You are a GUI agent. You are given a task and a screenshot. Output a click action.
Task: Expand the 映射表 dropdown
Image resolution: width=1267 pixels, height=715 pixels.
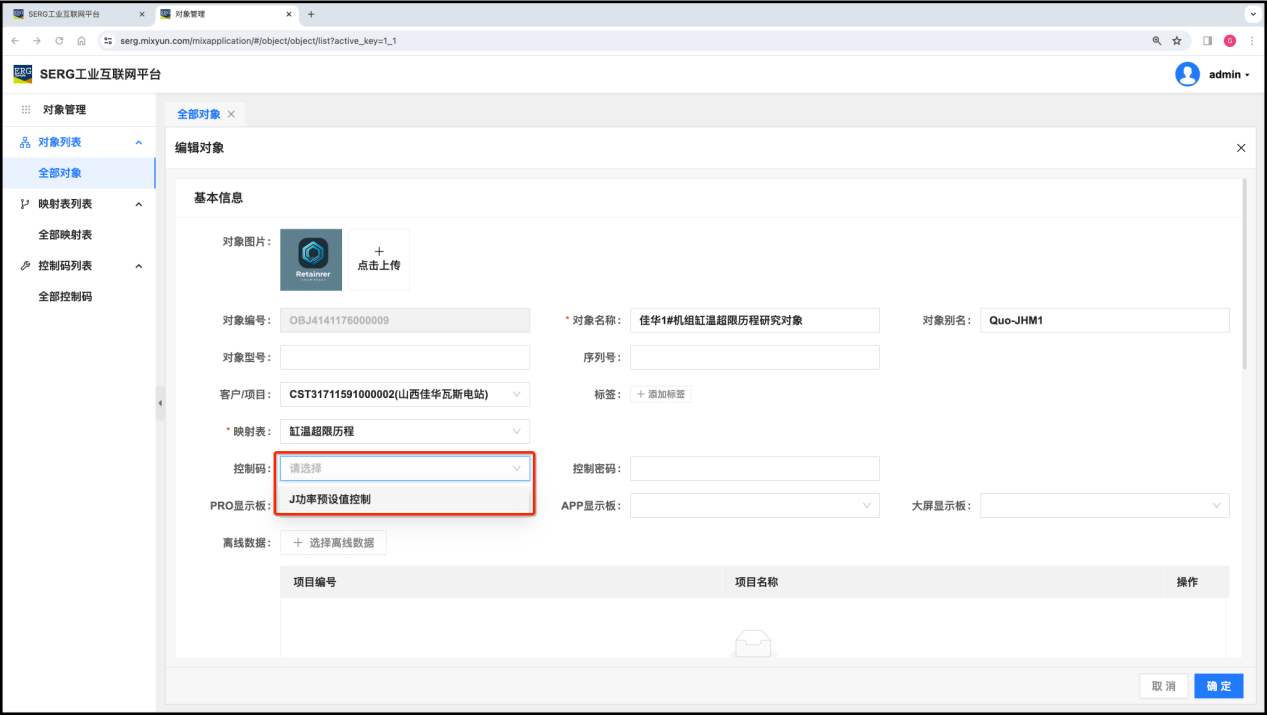click(404, 431)
